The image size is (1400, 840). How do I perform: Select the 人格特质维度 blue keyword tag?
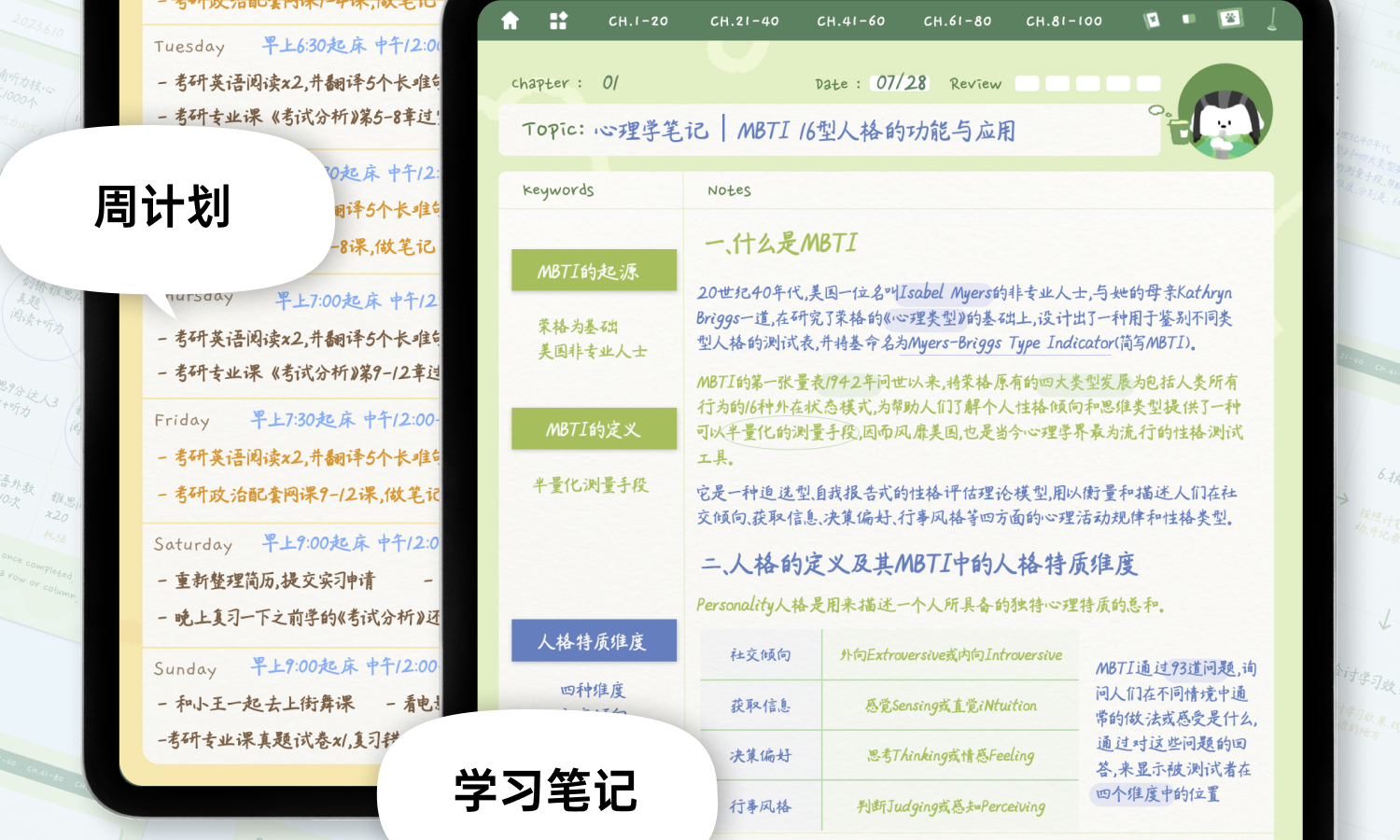594,640
